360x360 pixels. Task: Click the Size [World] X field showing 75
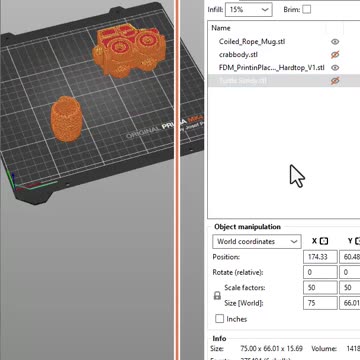(x=320, y=303)
